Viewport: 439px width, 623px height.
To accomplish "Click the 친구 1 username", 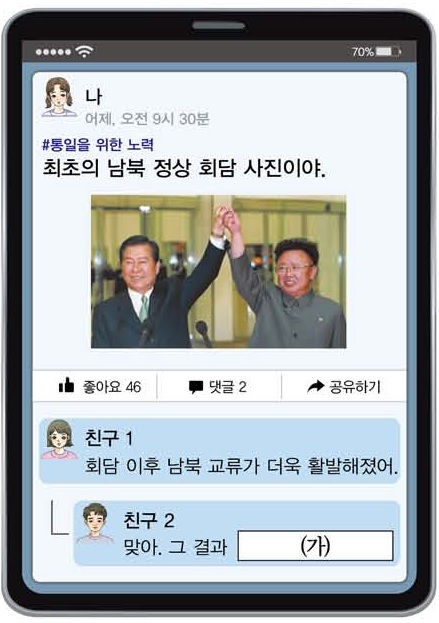I will click(x=109, y=437).
